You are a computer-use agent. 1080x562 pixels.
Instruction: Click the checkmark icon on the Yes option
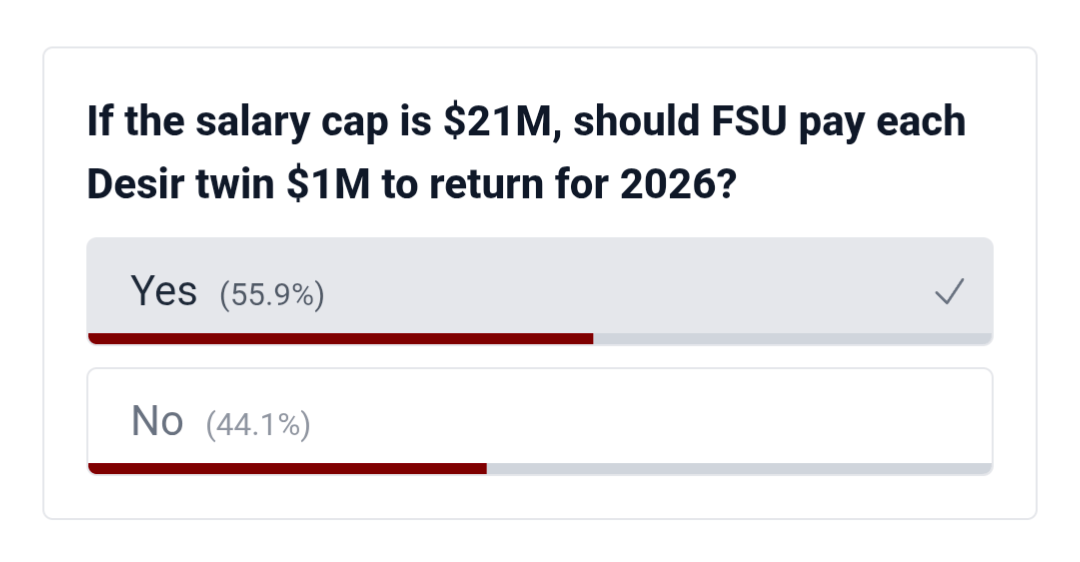[948, 293]
